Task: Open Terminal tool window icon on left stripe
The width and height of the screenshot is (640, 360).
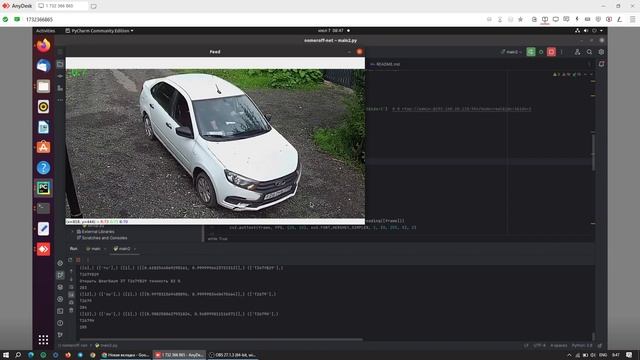Action: (60, 311)
